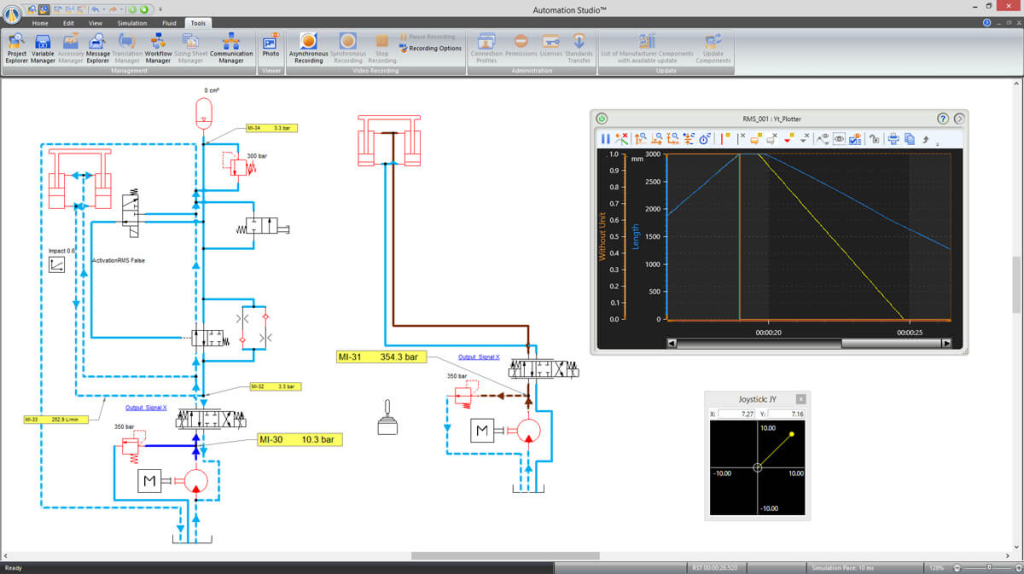Screen dimensions: 1024x574
Task: Close the Joystick JY panel
Action: (x=801, y=399)
